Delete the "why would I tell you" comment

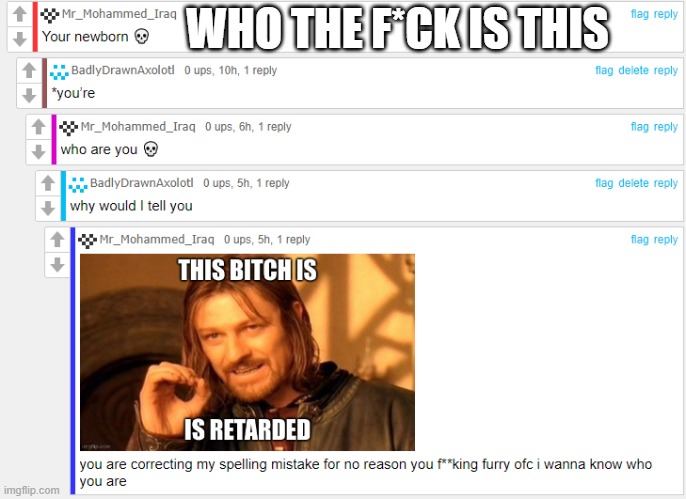coord(633,183)
